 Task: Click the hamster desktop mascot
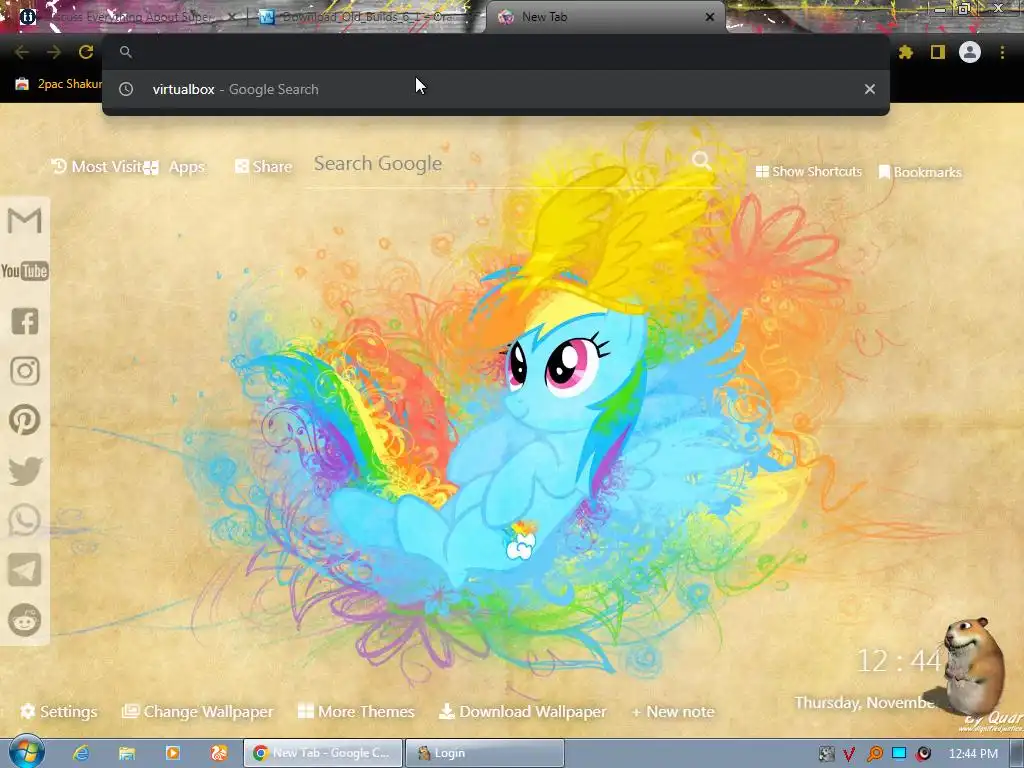[972, 665]
